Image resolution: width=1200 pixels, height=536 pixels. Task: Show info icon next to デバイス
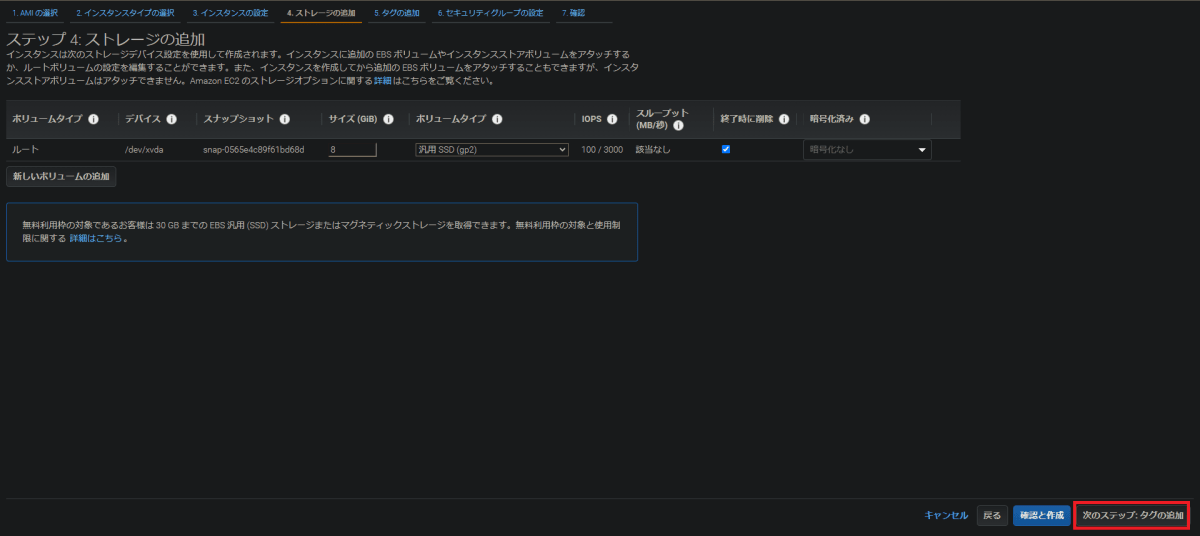[172, 119]
